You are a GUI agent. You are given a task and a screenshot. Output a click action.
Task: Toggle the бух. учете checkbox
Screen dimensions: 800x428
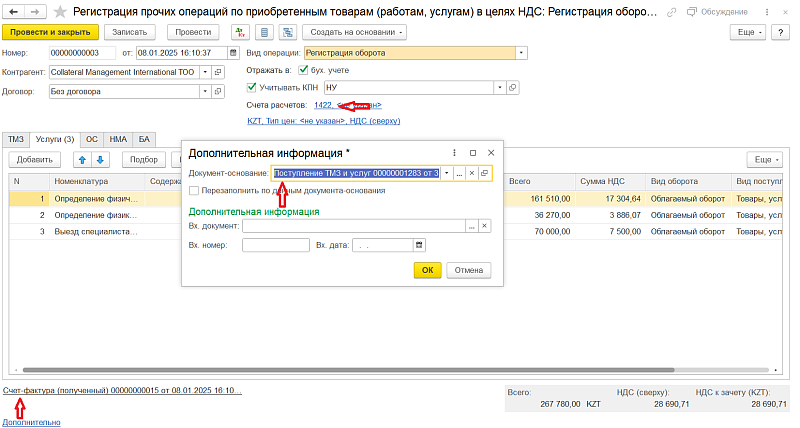pos(304,70)
